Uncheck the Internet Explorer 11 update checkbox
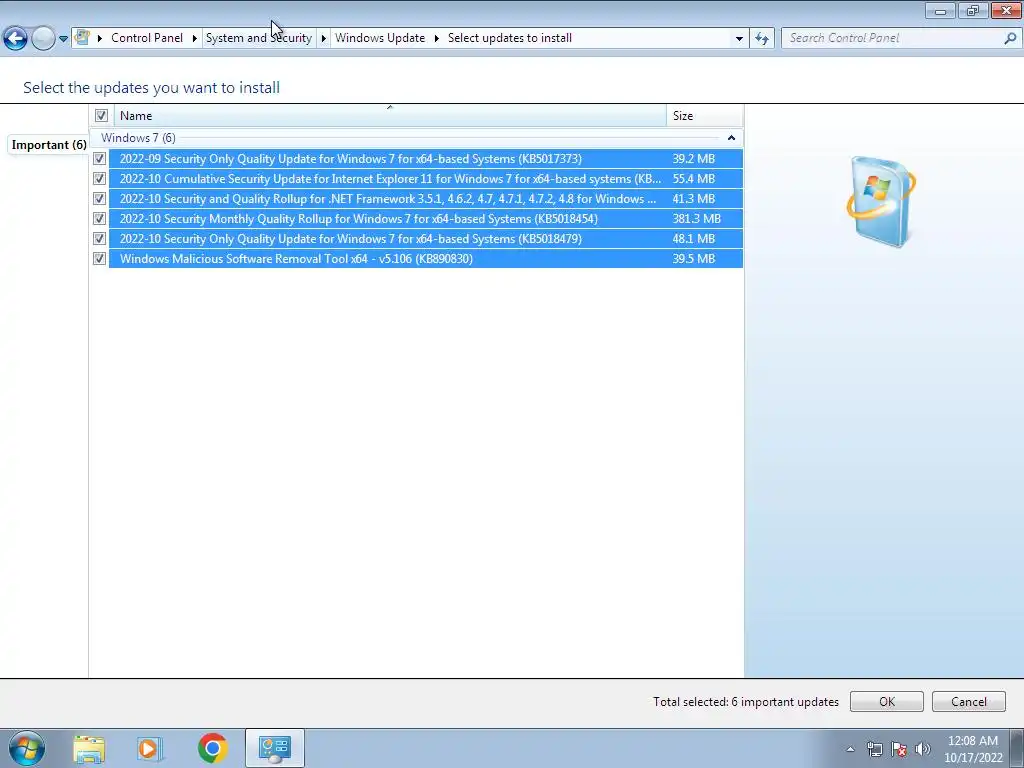The width and height of the screenshot is (1024, 768). point(99,178)
